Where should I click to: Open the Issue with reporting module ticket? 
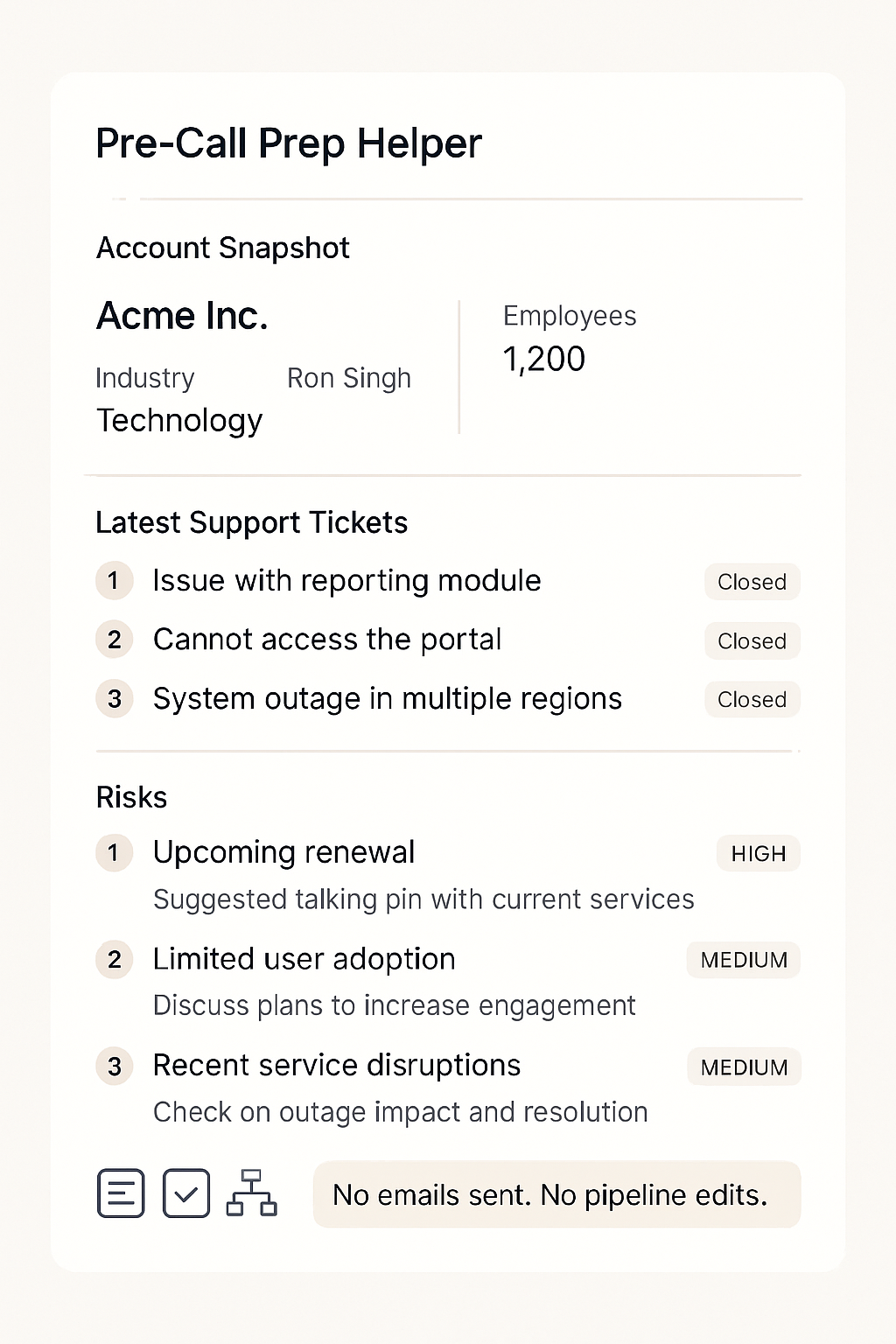click(346, 581)
